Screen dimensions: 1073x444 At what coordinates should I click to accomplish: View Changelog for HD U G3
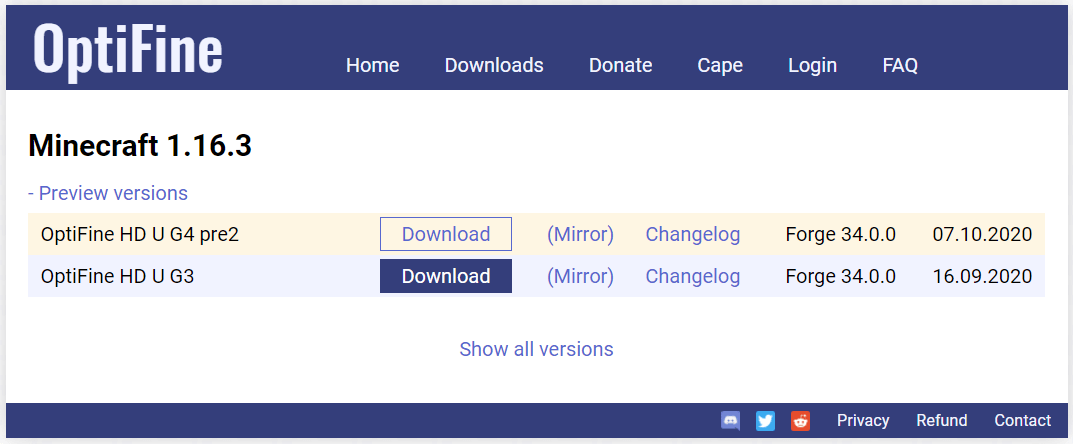(x=693, y=276)
